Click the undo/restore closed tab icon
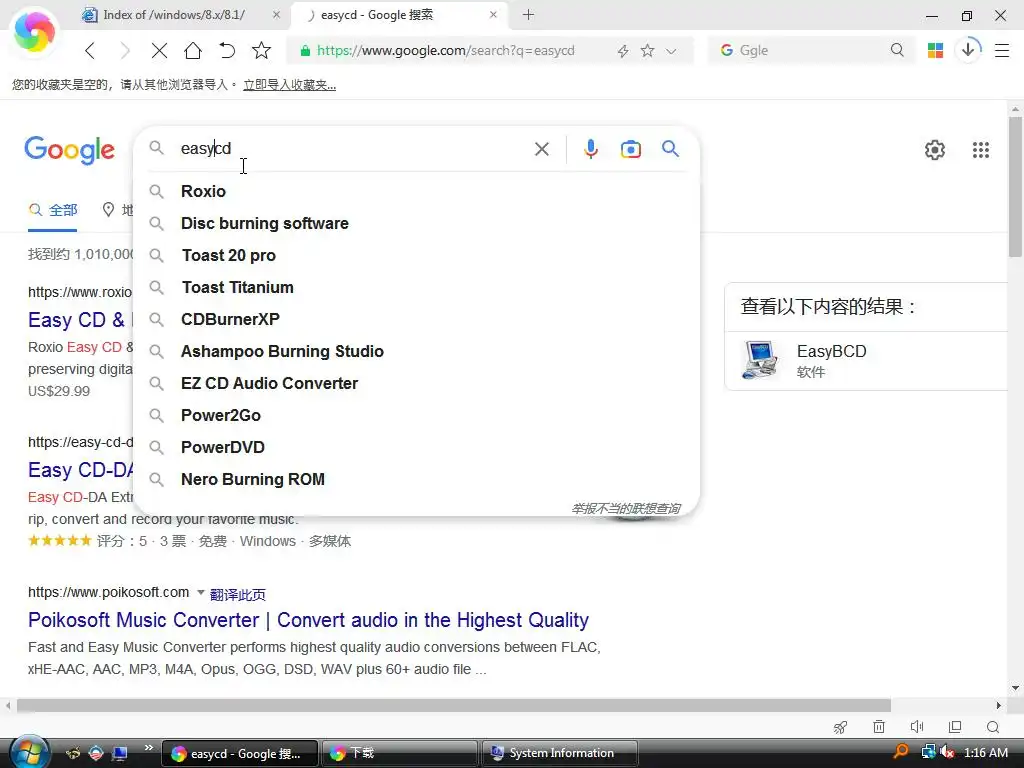The image size is (1024, 768). tap(227, 50)
